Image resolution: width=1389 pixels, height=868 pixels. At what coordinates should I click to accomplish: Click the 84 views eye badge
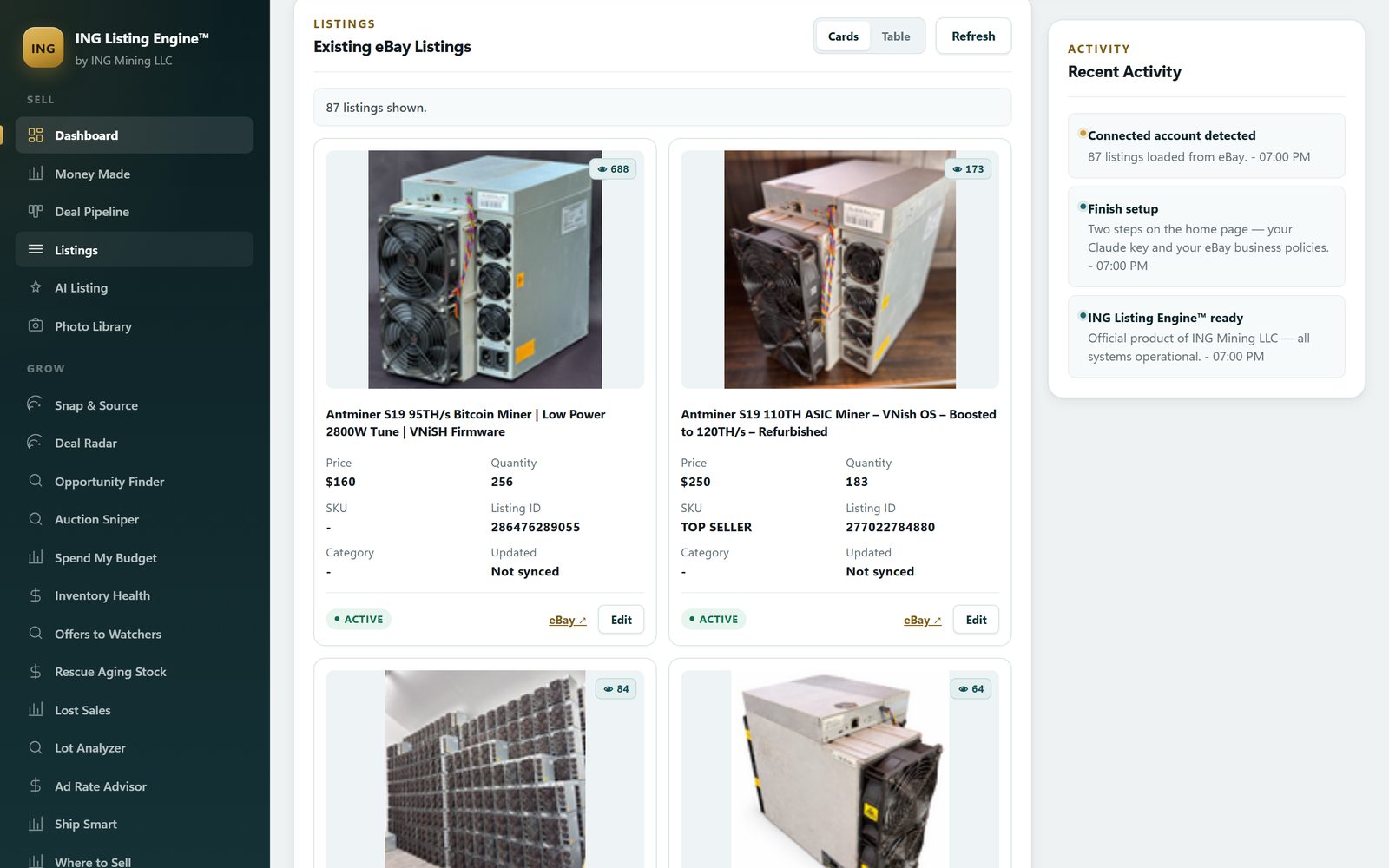click(616, 689)
